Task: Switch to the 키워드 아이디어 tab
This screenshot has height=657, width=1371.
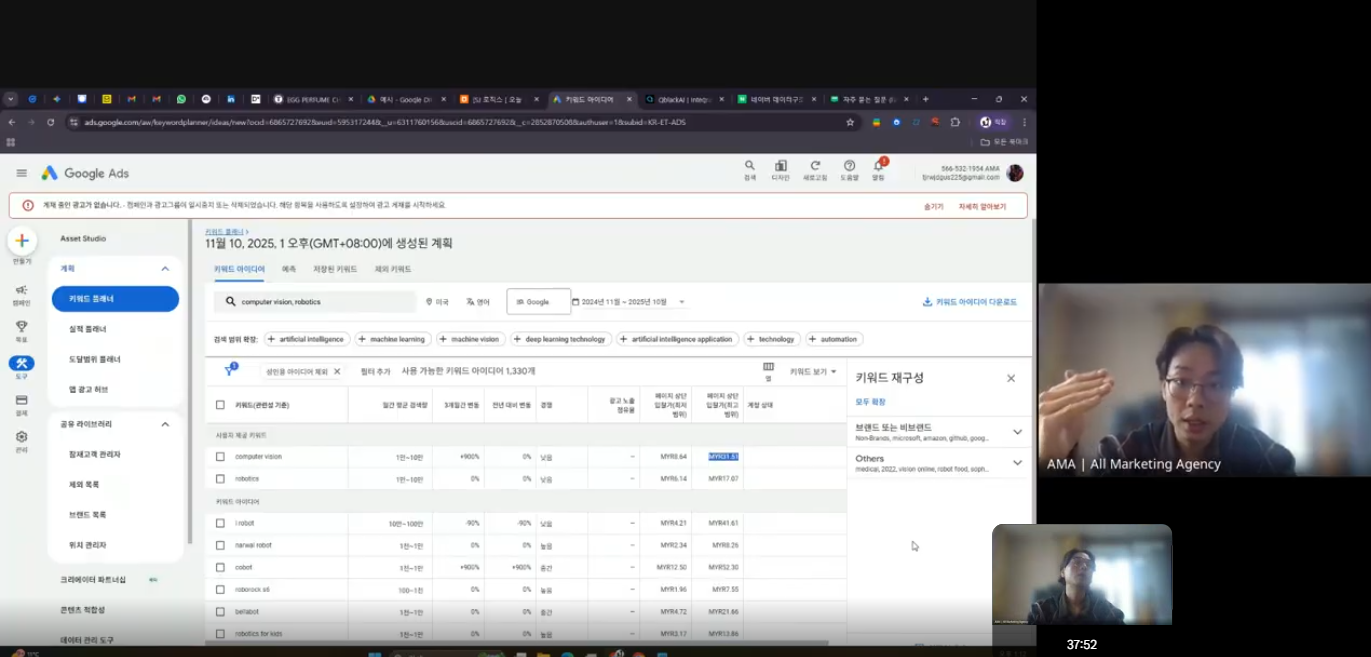Action: (x=239, y=269)
